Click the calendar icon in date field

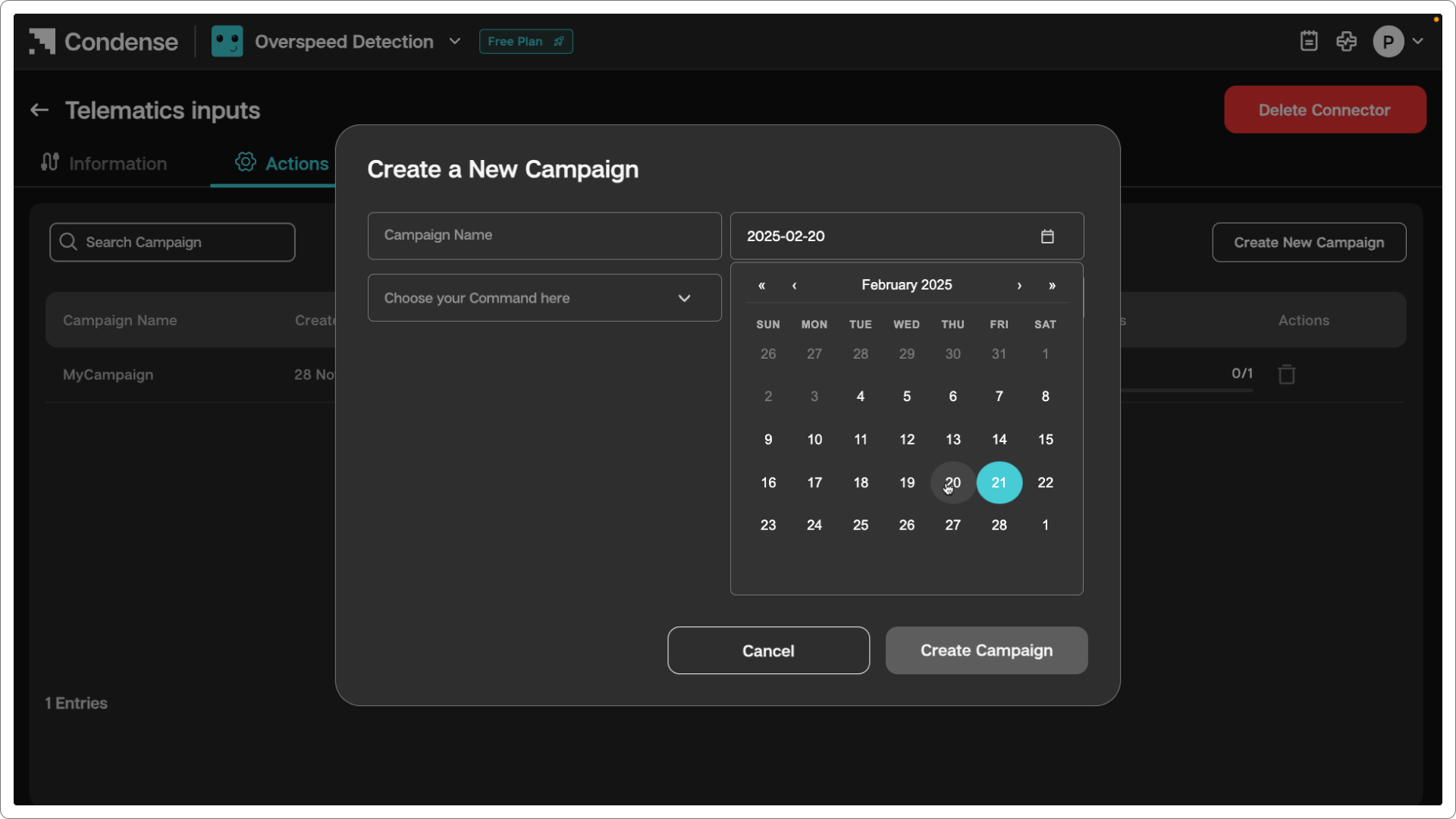click(1047, 237)
